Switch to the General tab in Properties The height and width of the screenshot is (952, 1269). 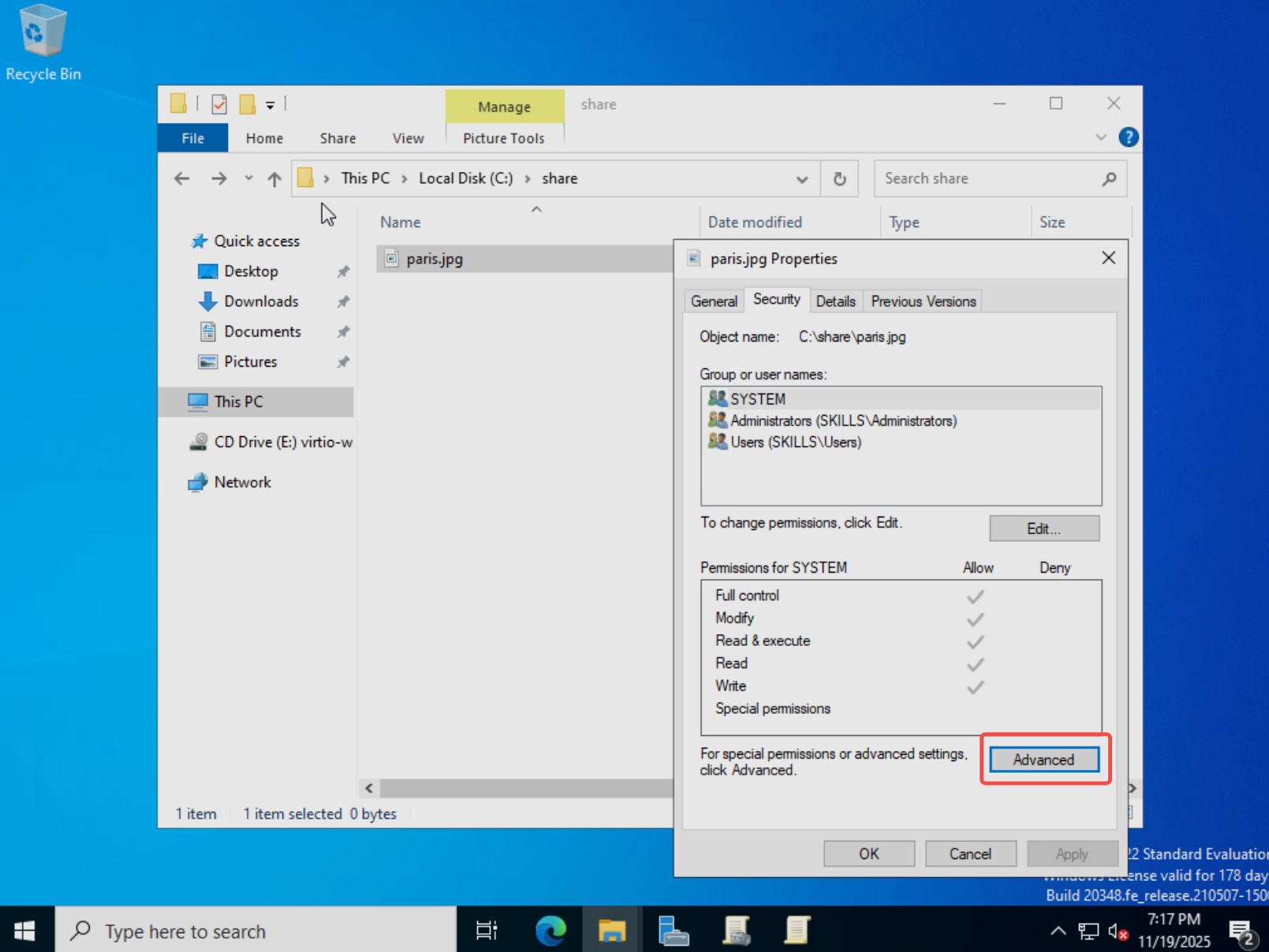[x=714, y=301]
